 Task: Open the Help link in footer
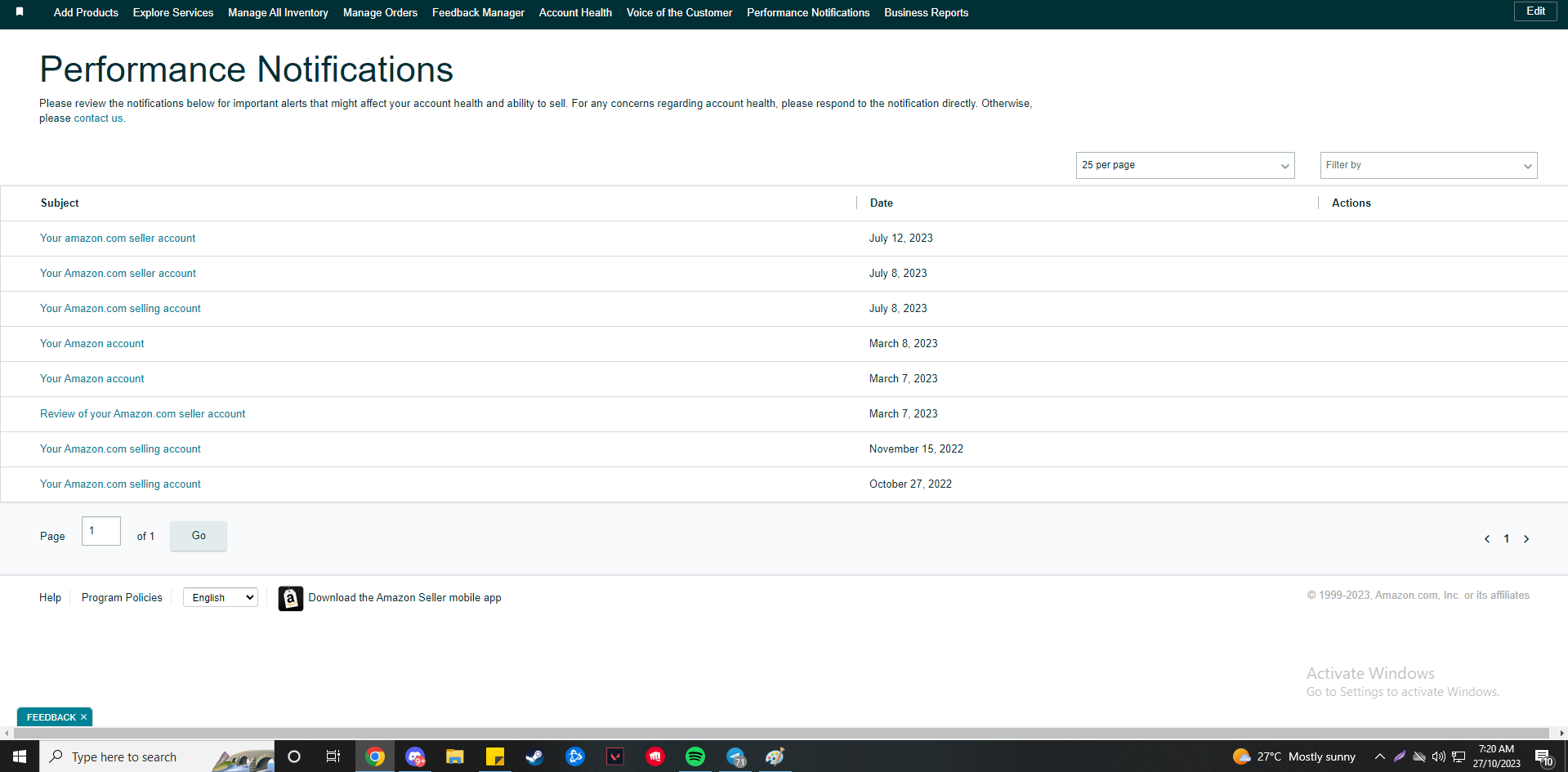click(50, 598)
